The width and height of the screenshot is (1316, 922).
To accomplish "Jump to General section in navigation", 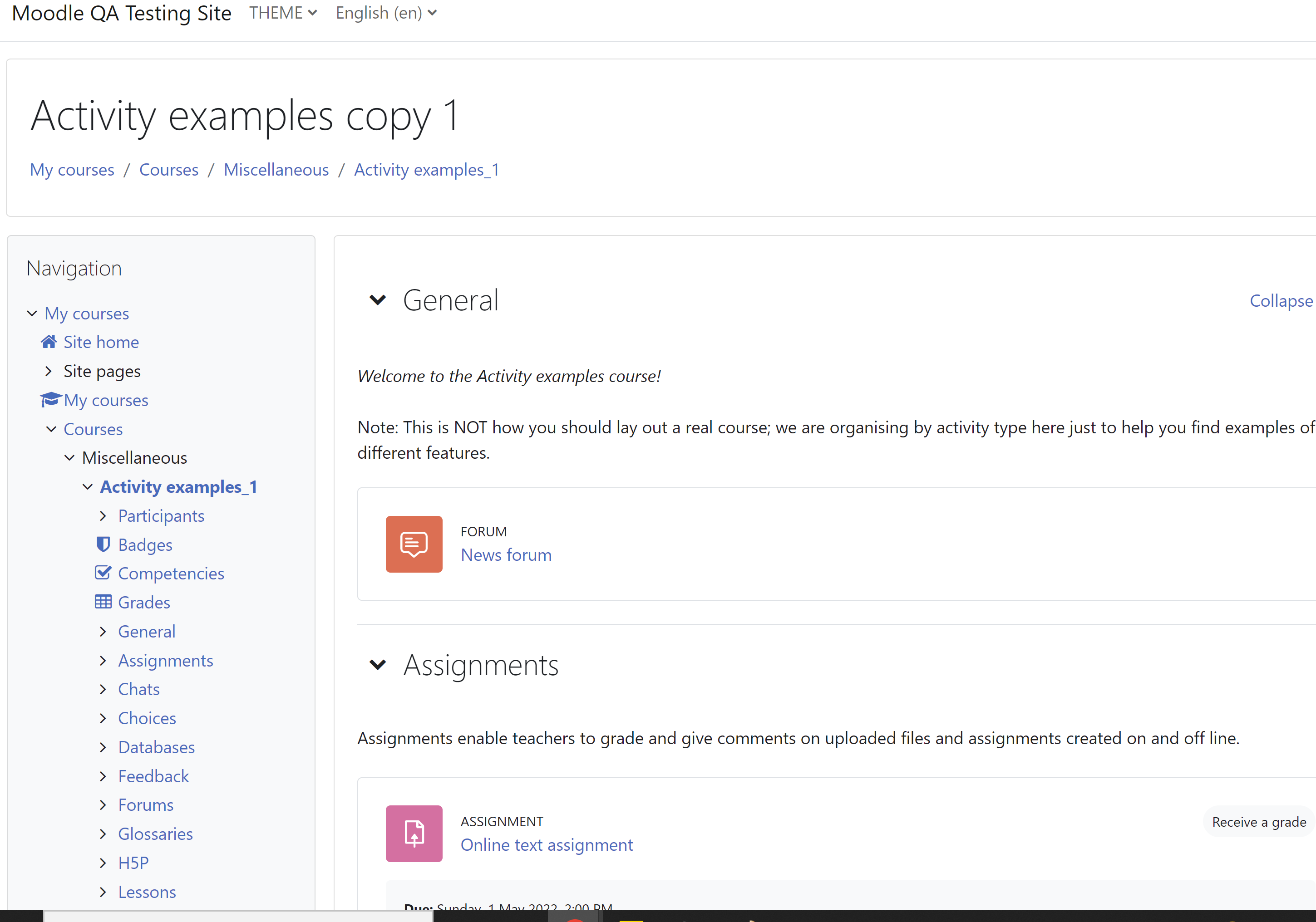I will [x=147, y=631].
